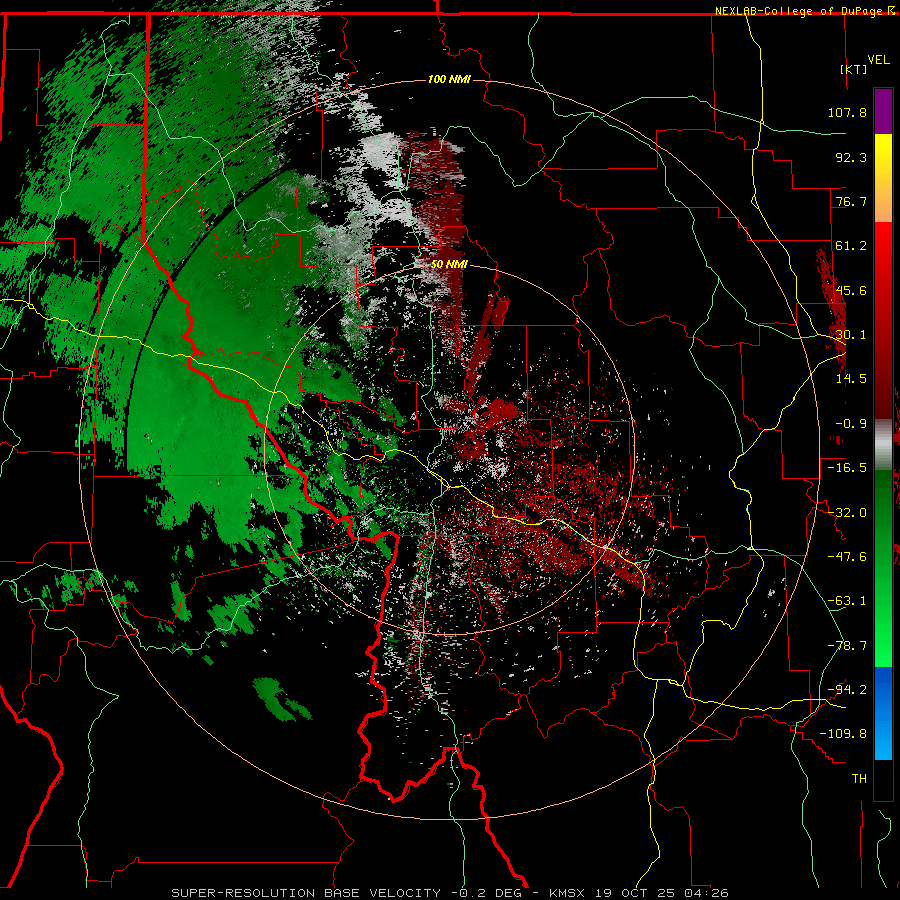Click the -63.1 velocity scale value
Screen dimensions: 900x900
point(847,601)
